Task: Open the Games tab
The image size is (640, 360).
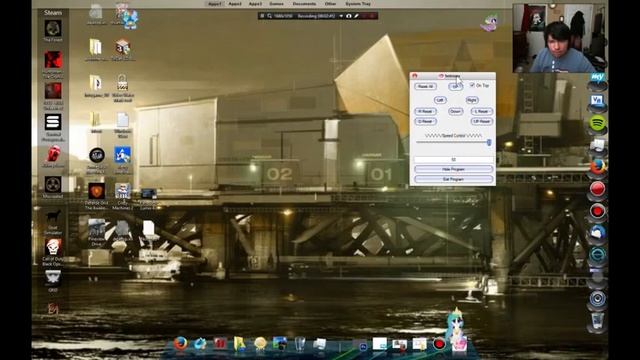Action: pyautogui.click(x=276, y=4)
